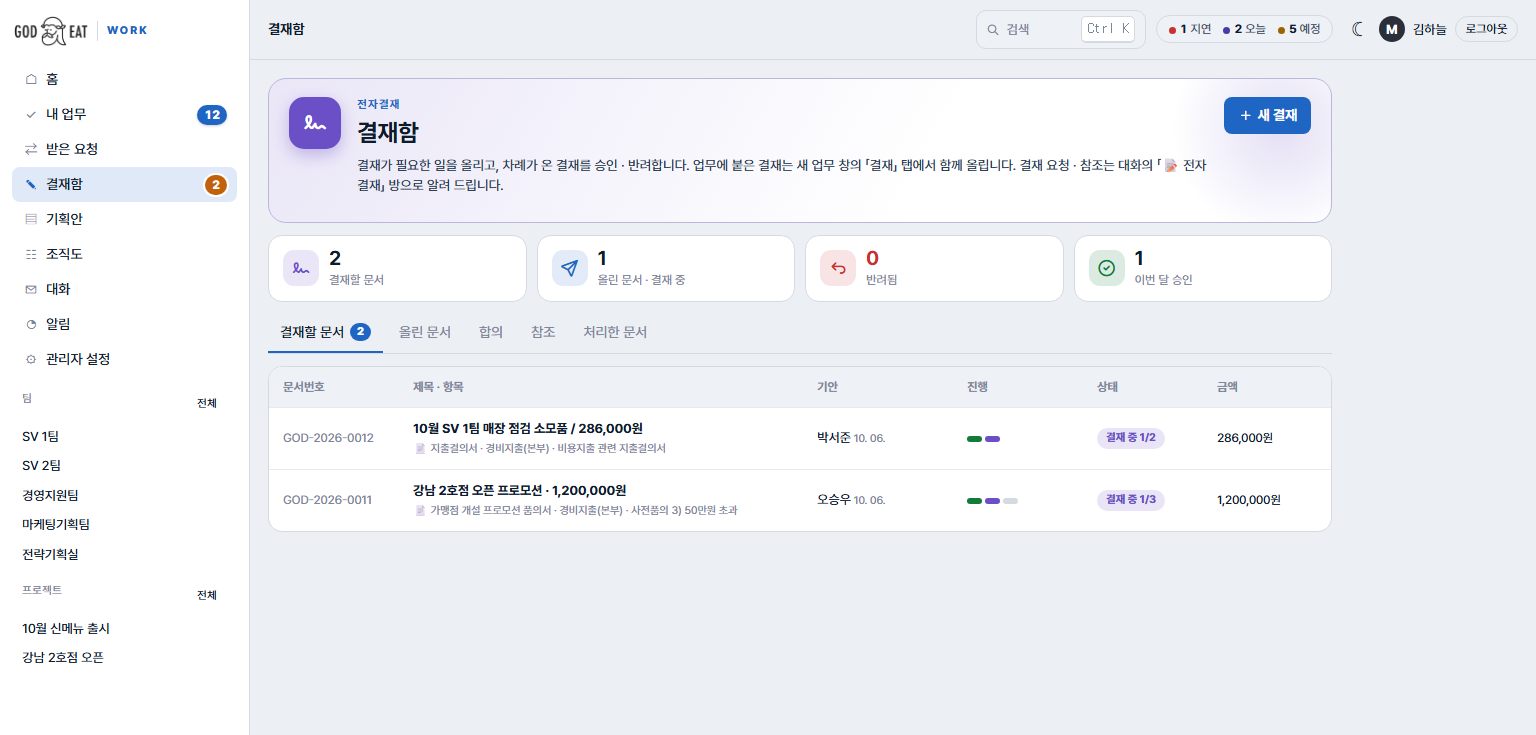This screenshot has height=735, width=1536.
Task: Click the 관리자 설정 gear icon
Action: pyautogui.click(x=31, y=359)
